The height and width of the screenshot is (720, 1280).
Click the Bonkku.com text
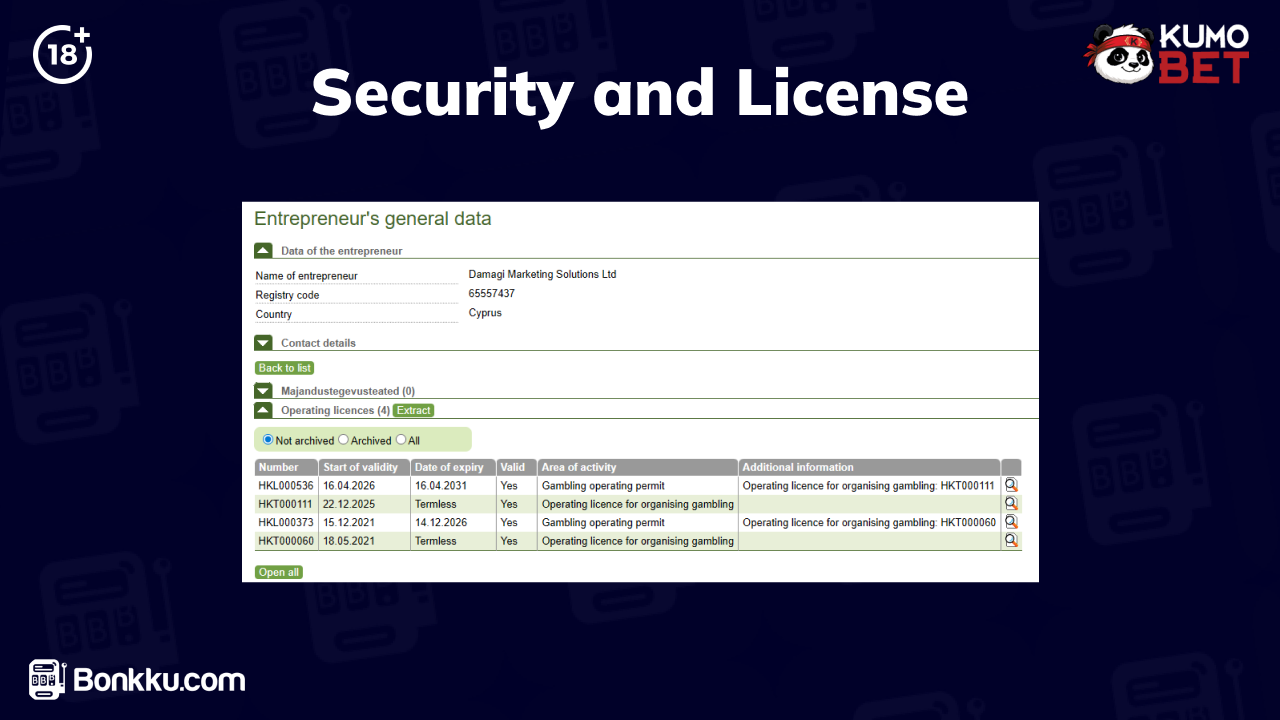[159, 680]
